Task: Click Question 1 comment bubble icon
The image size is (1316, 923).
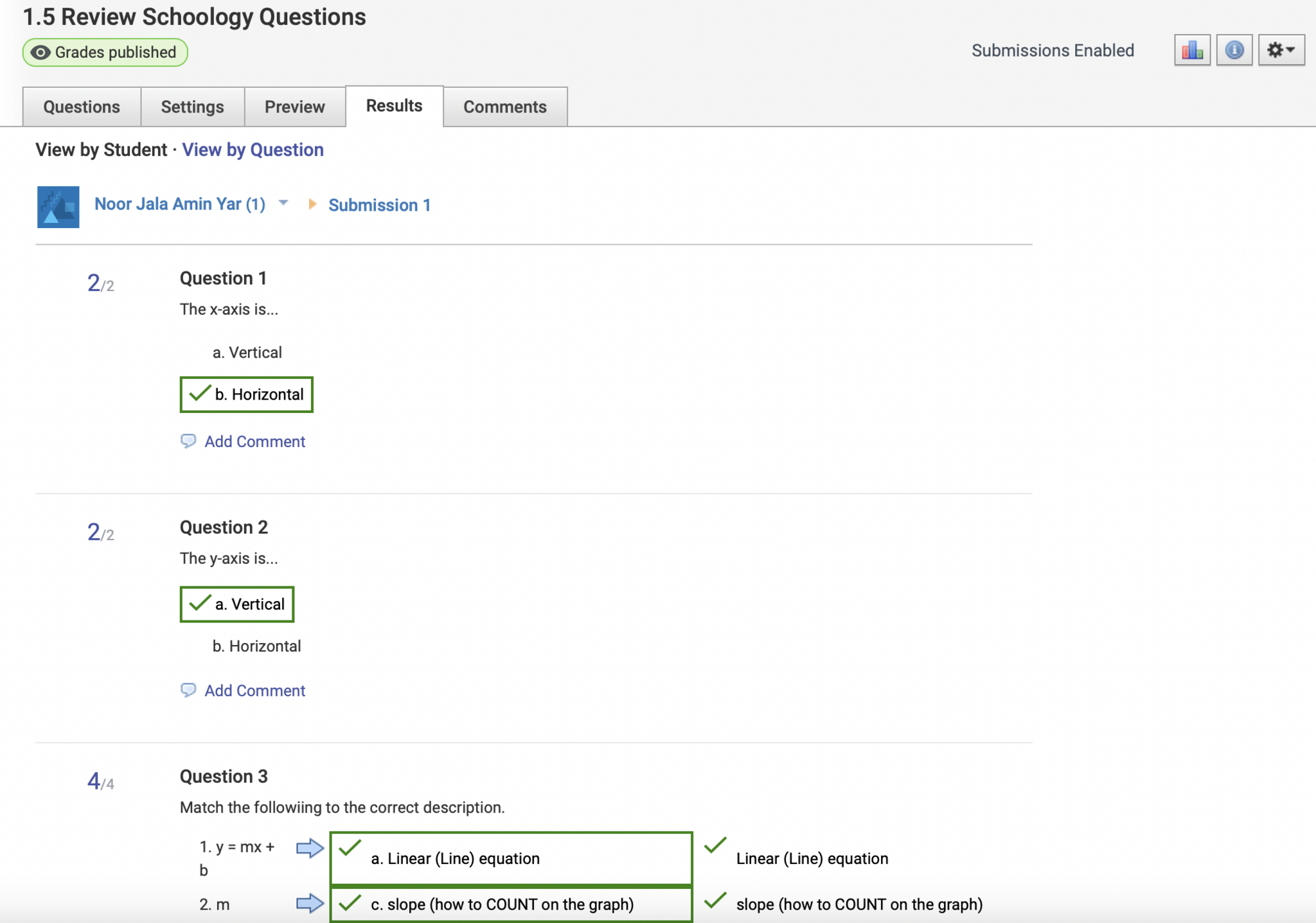Action: (x=188, y=441)
